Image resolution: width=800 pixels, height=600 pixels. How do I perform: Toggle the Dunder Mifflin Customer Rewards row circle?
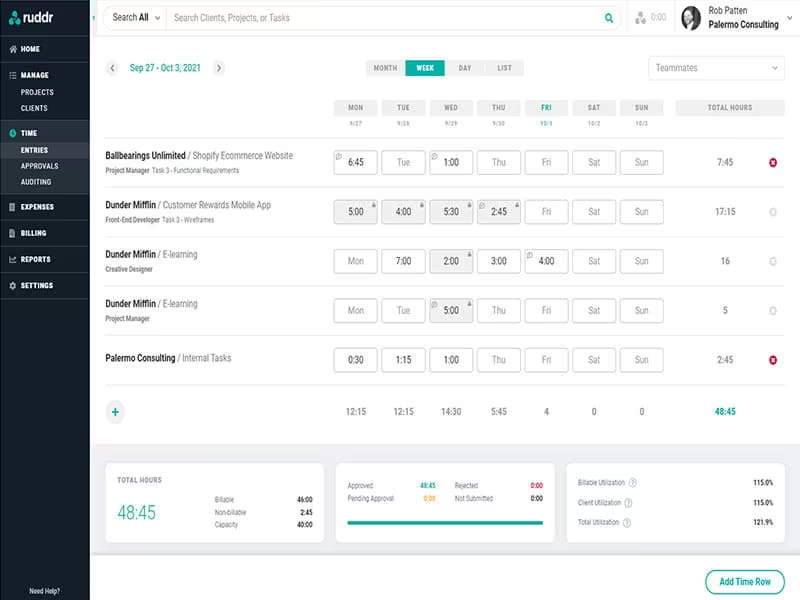coord(773,212)
